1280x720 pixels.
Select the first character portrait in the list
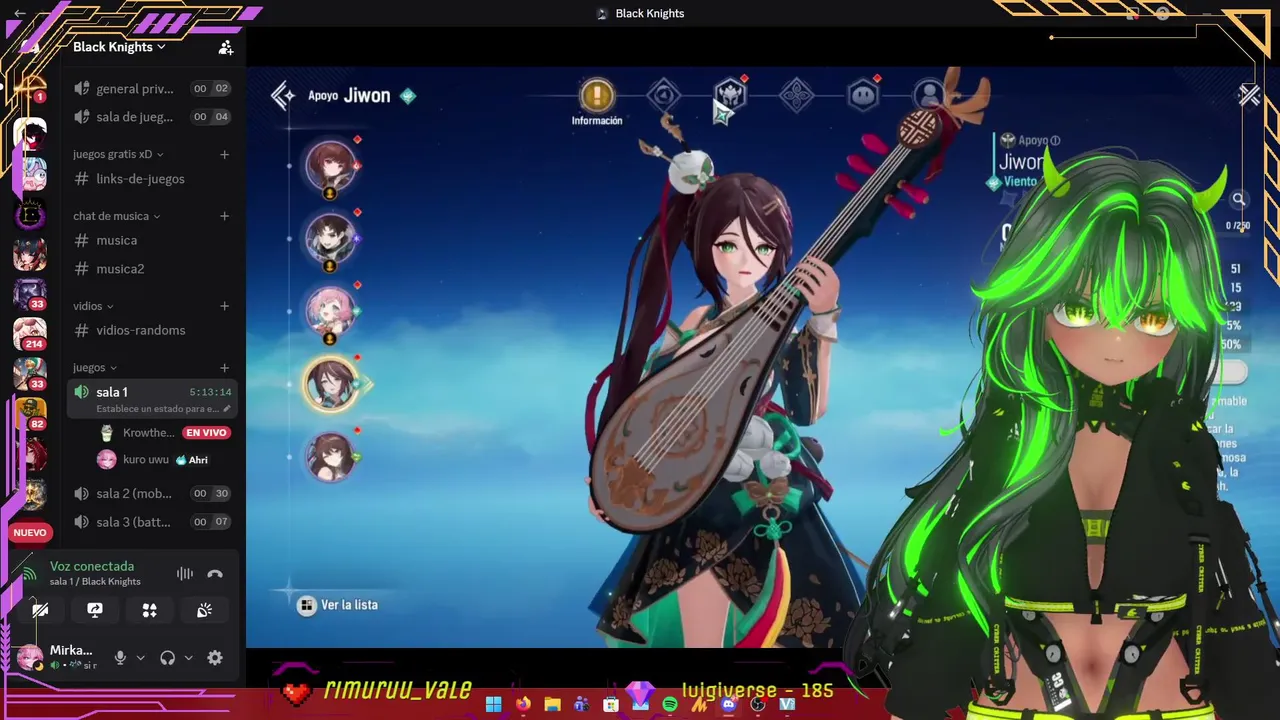coord(330,166)
